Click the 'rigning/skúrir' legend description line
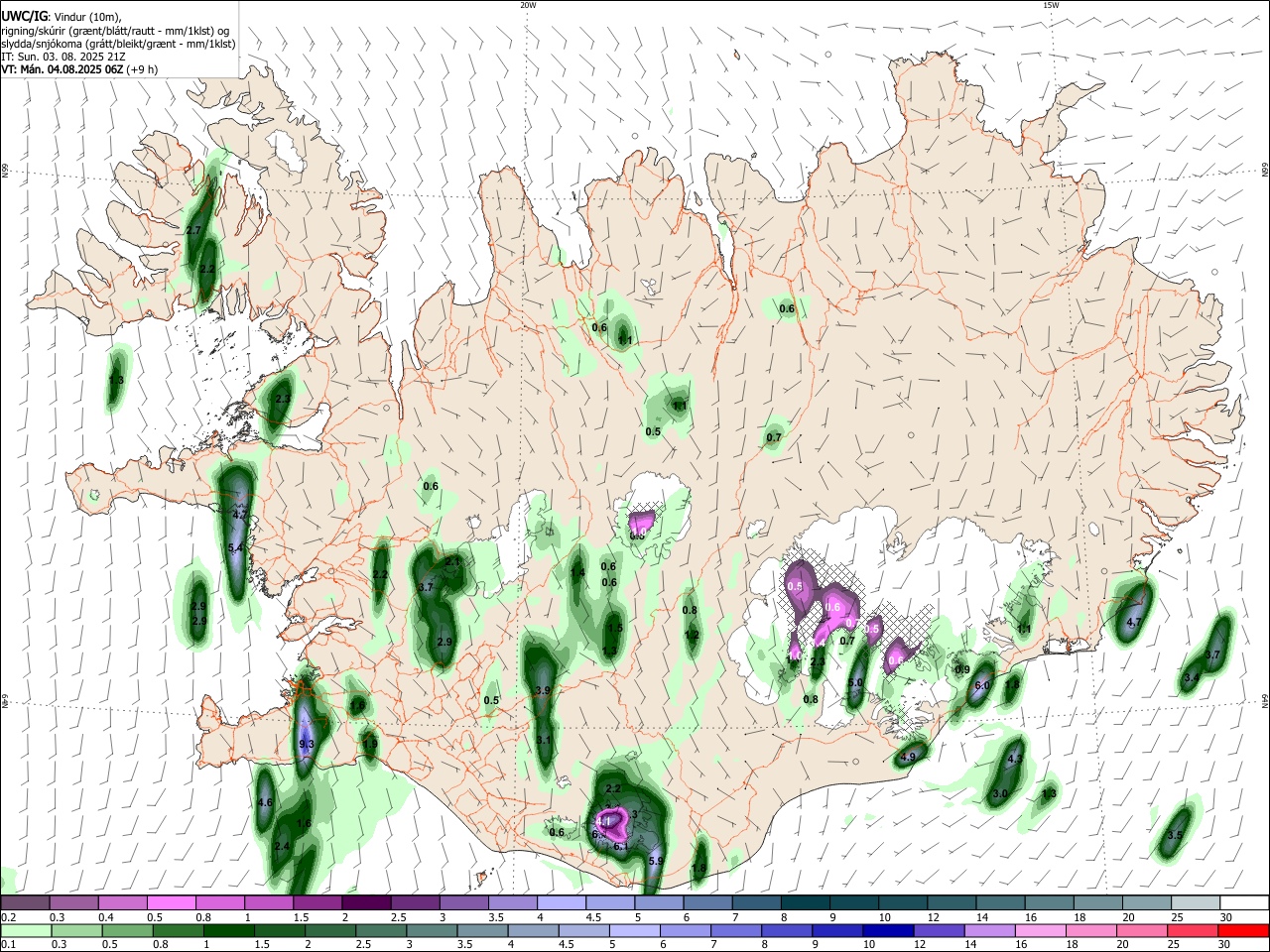This screenshot has width=1270, height=952. [115, 31]
